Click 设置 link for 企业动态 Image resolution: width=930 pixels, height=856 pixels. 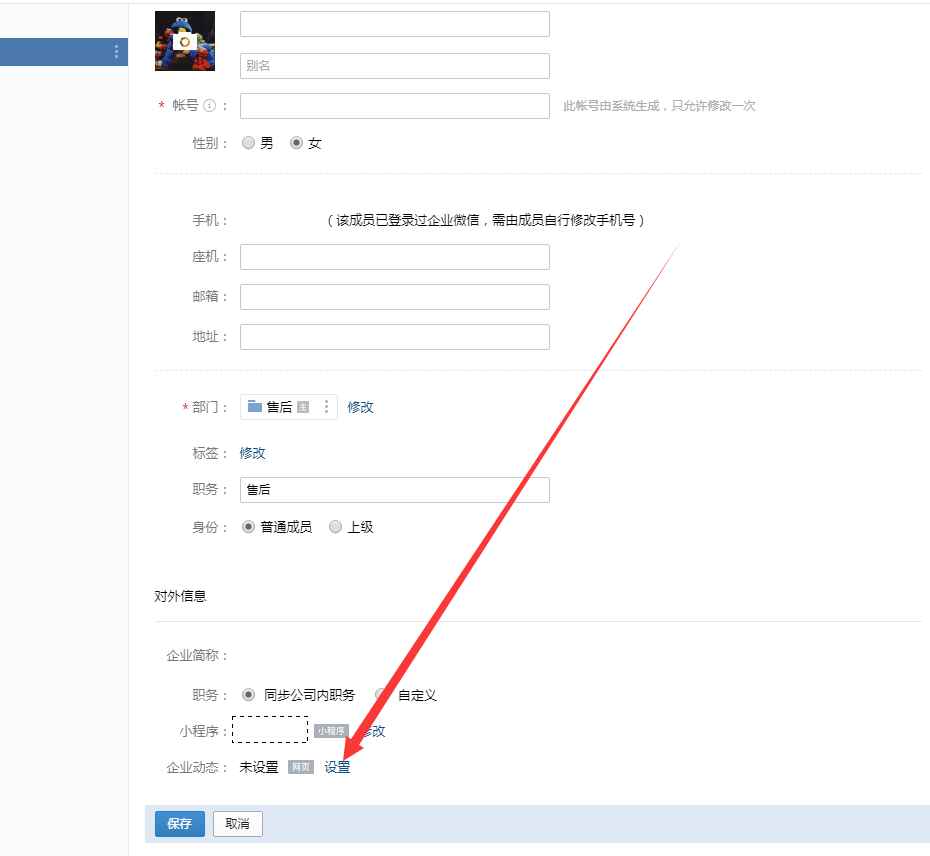337,767
